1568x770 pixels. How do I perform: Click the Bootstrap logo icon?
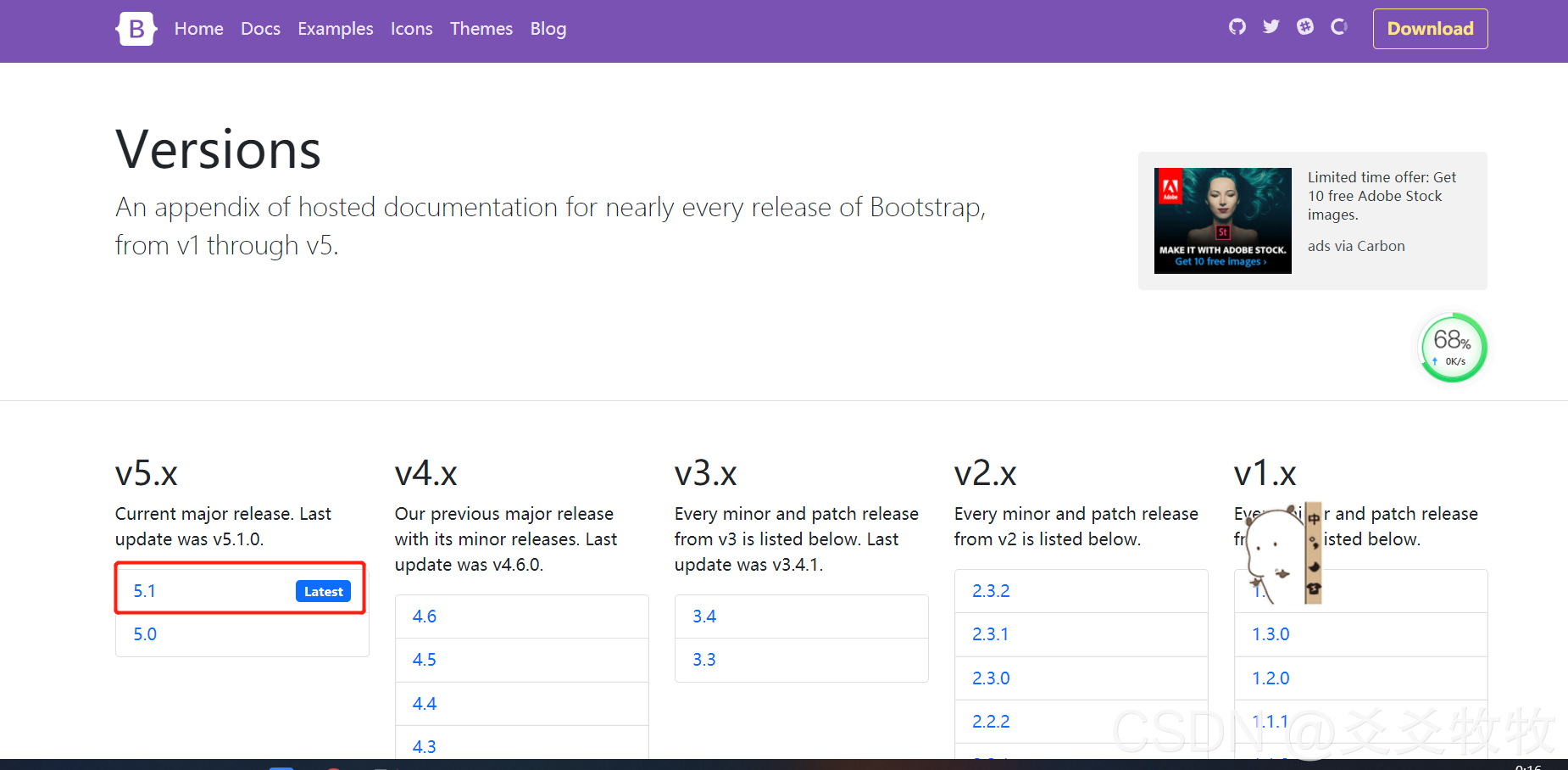136,29
